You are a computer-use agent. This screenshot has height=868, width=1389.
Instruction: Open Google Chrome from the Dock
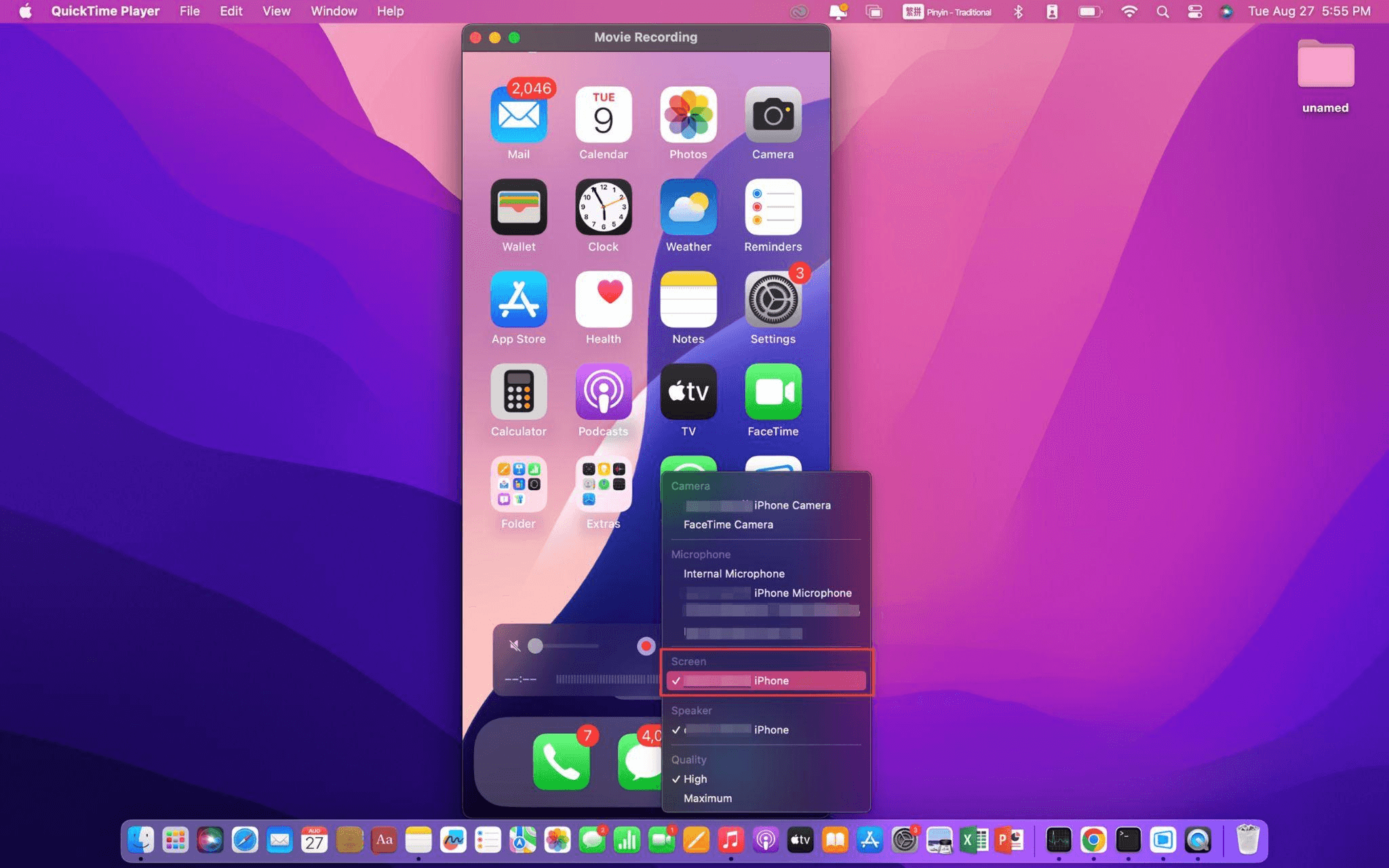[1093, 840]
